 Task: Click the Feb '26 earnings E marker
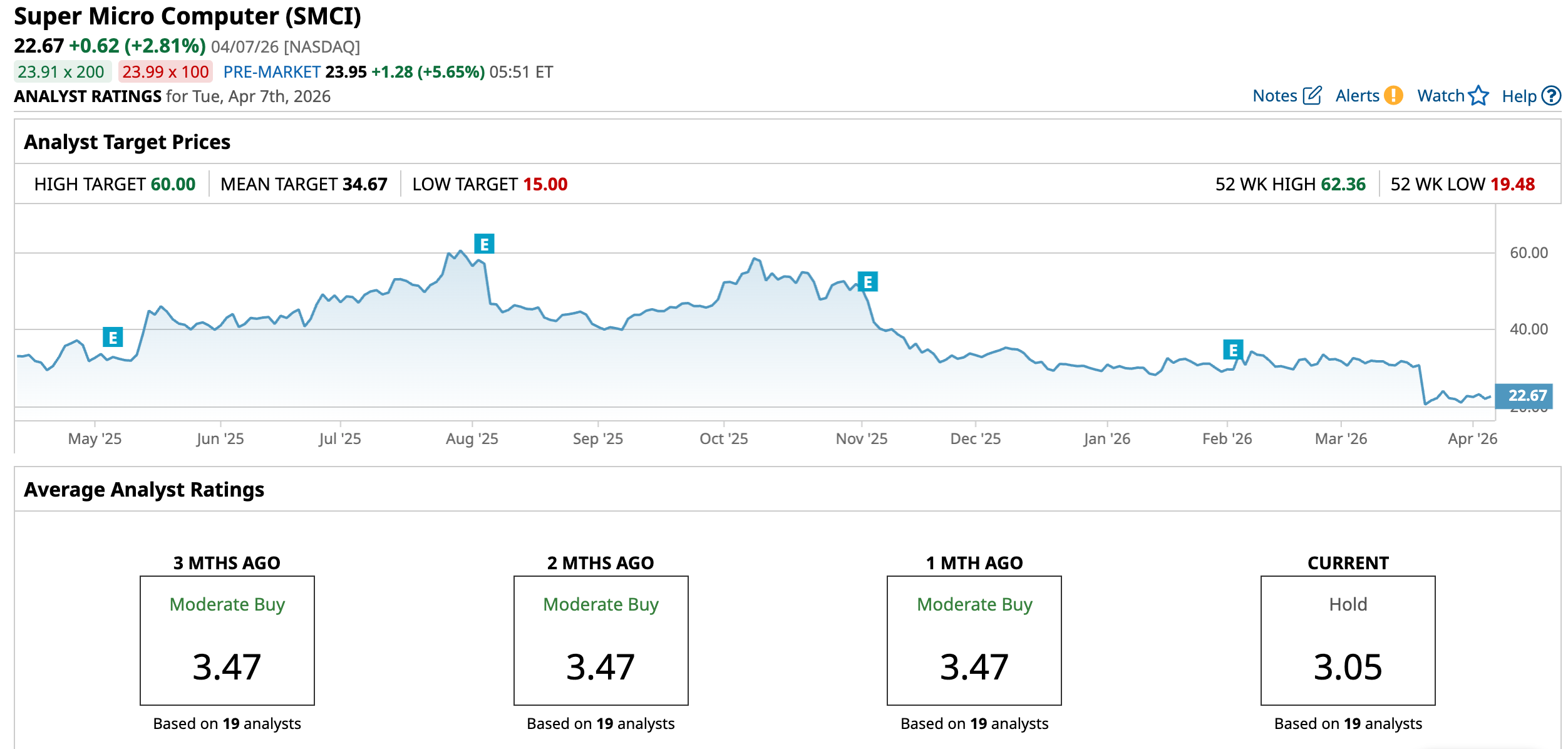(1232, 349)
